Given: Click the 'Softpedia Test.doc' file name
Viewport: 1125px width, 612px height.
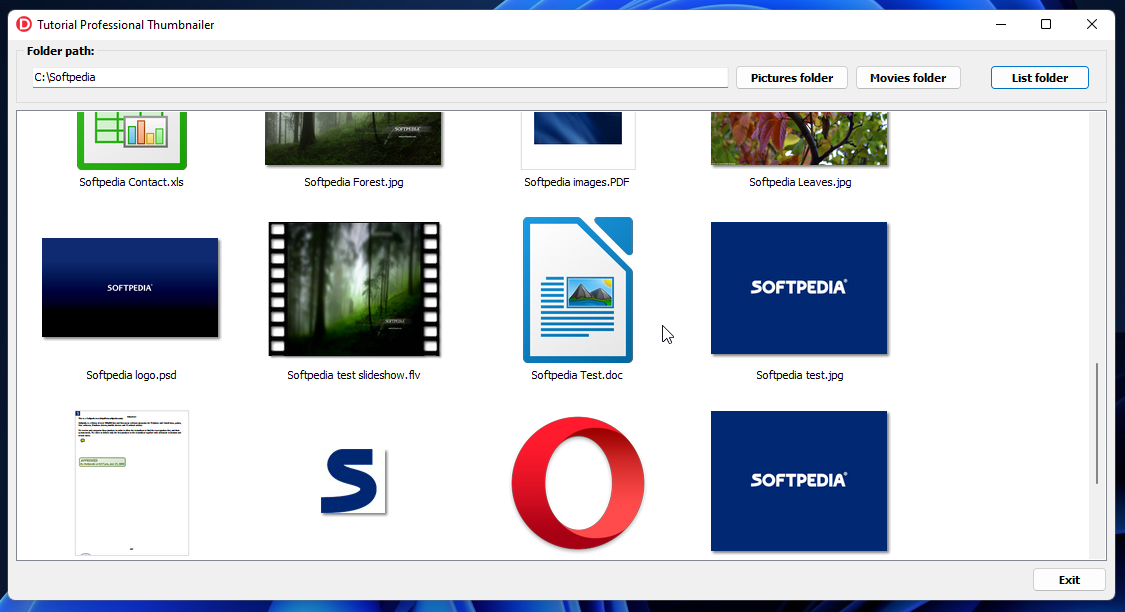Looking at the screenshot, I should point(577,375).
